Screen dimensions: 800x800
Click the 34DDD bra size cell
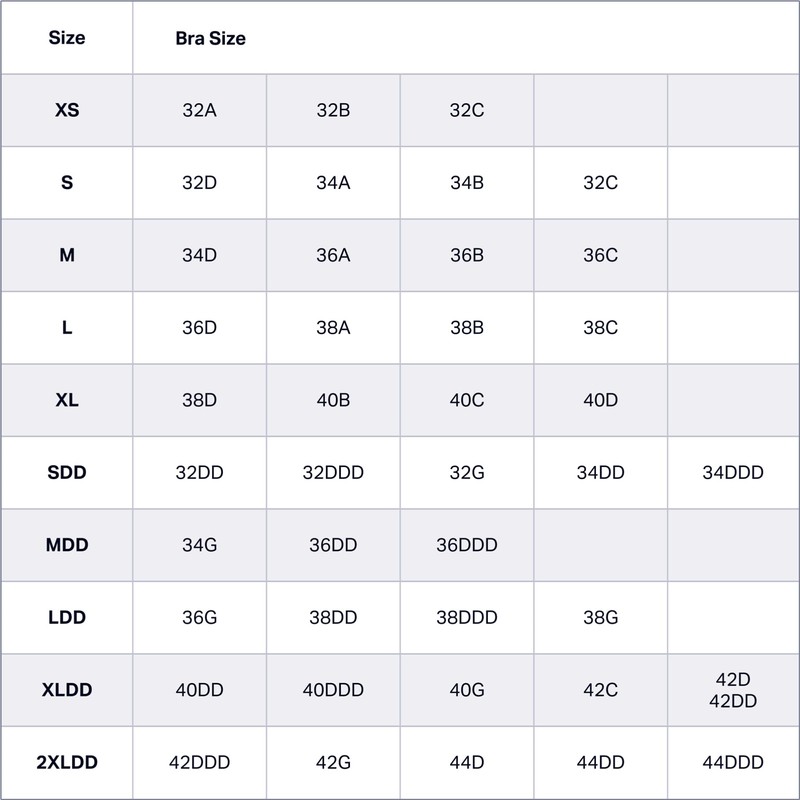click(733, 472)
